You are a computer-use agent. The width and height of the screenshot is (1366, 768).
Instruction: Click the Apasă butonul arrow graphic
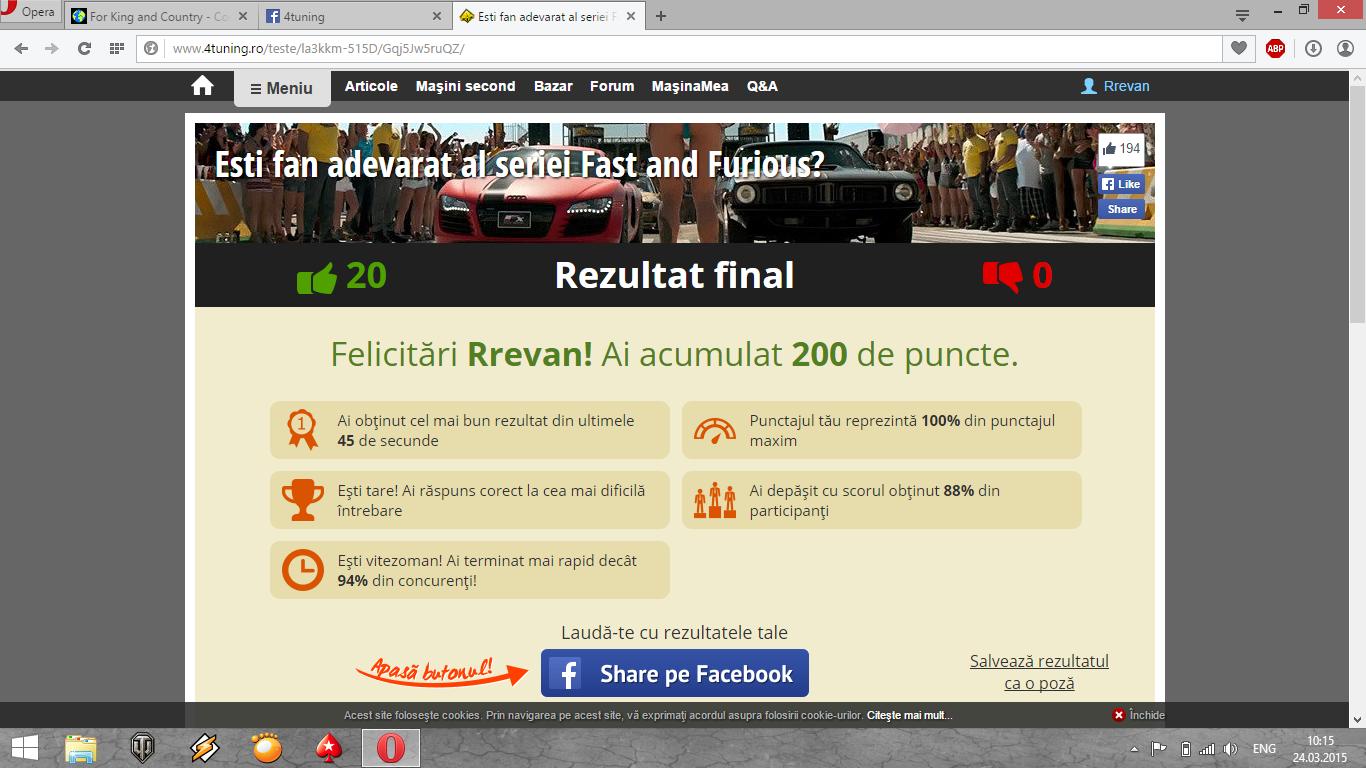coord(442,671)
